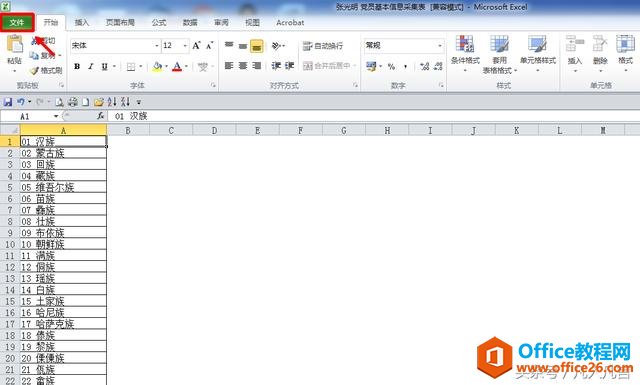The height and width of the screenshot is (385, 640).
Task: Align text left
Action: click(229, 66)
